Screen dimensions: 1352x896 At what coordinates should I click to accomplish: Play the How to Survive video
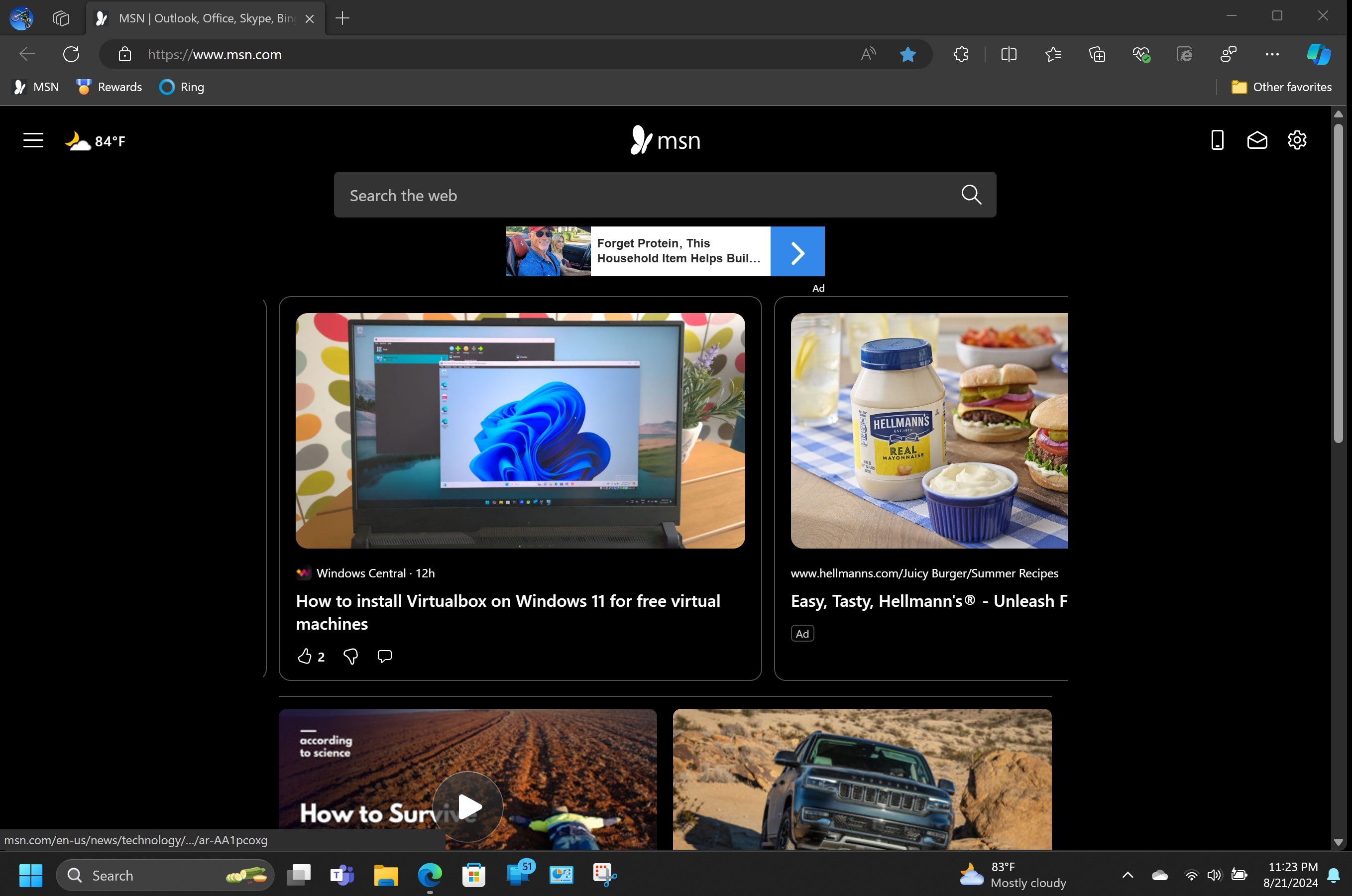tap(468, 806)
